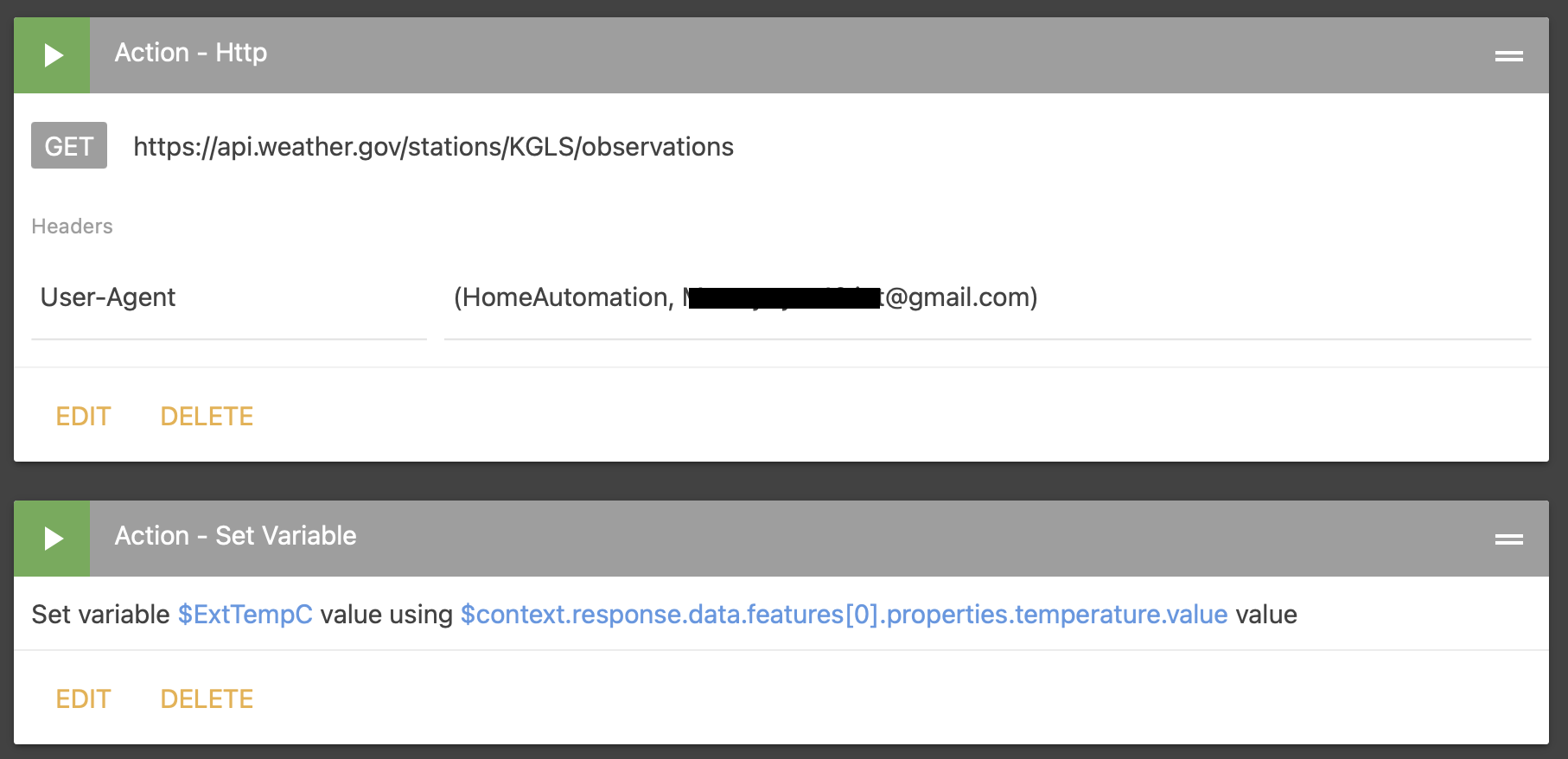The width and height of the screenshot is (1568, 759).
Task: Open the $context.response temperature value link
Action: 844,615
